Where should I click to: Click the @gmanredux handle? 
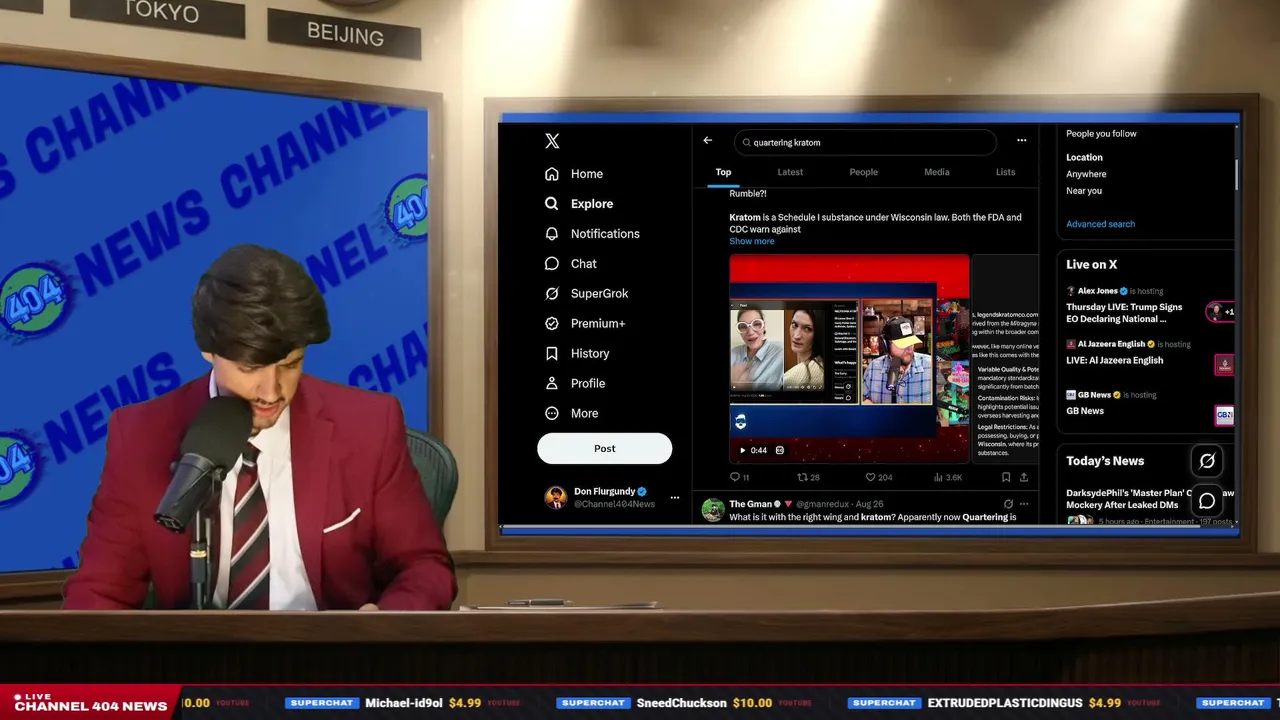click(x=824, y=504)
